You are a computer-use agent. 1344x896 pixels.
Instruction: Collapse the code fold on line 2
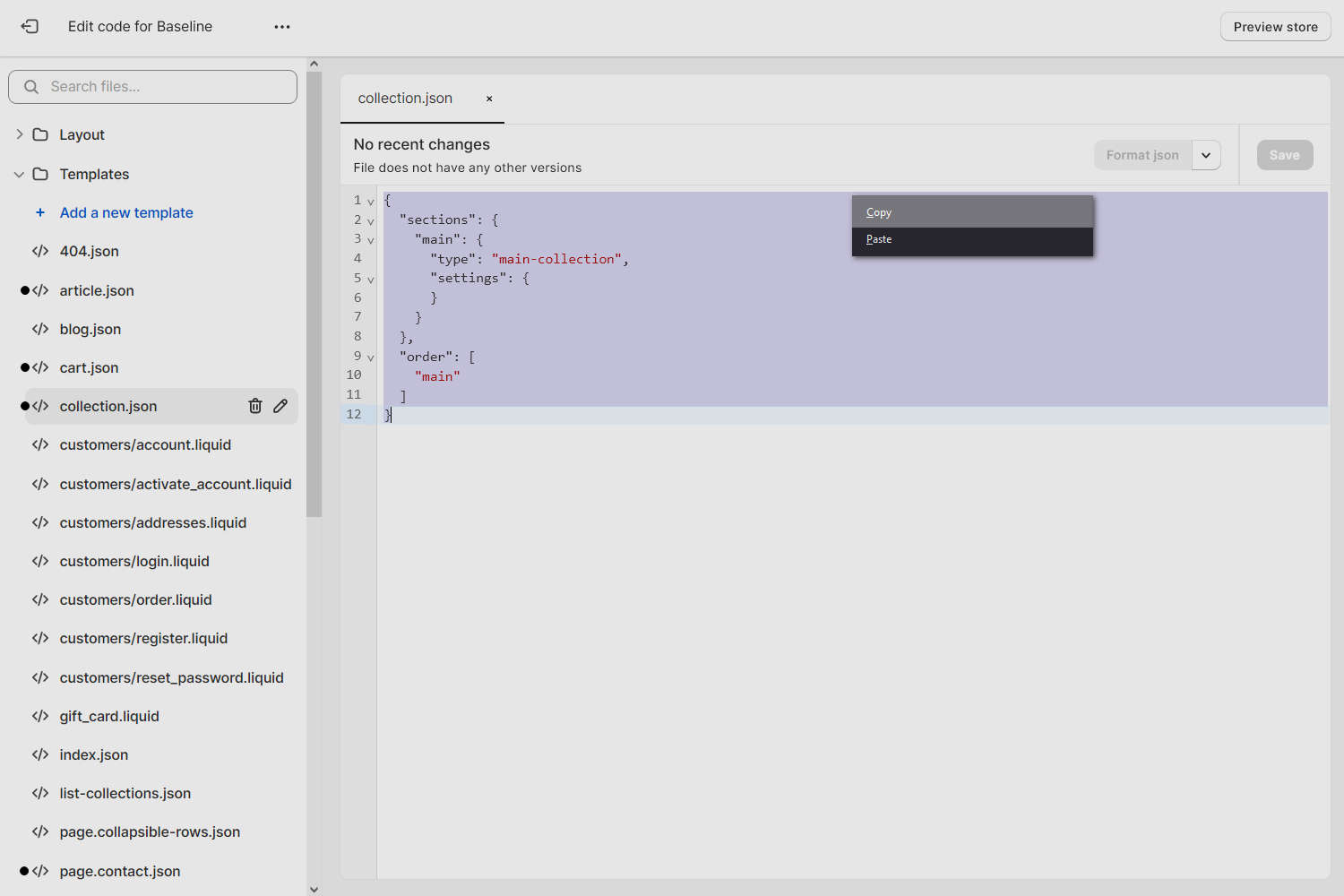pos(371,221)
